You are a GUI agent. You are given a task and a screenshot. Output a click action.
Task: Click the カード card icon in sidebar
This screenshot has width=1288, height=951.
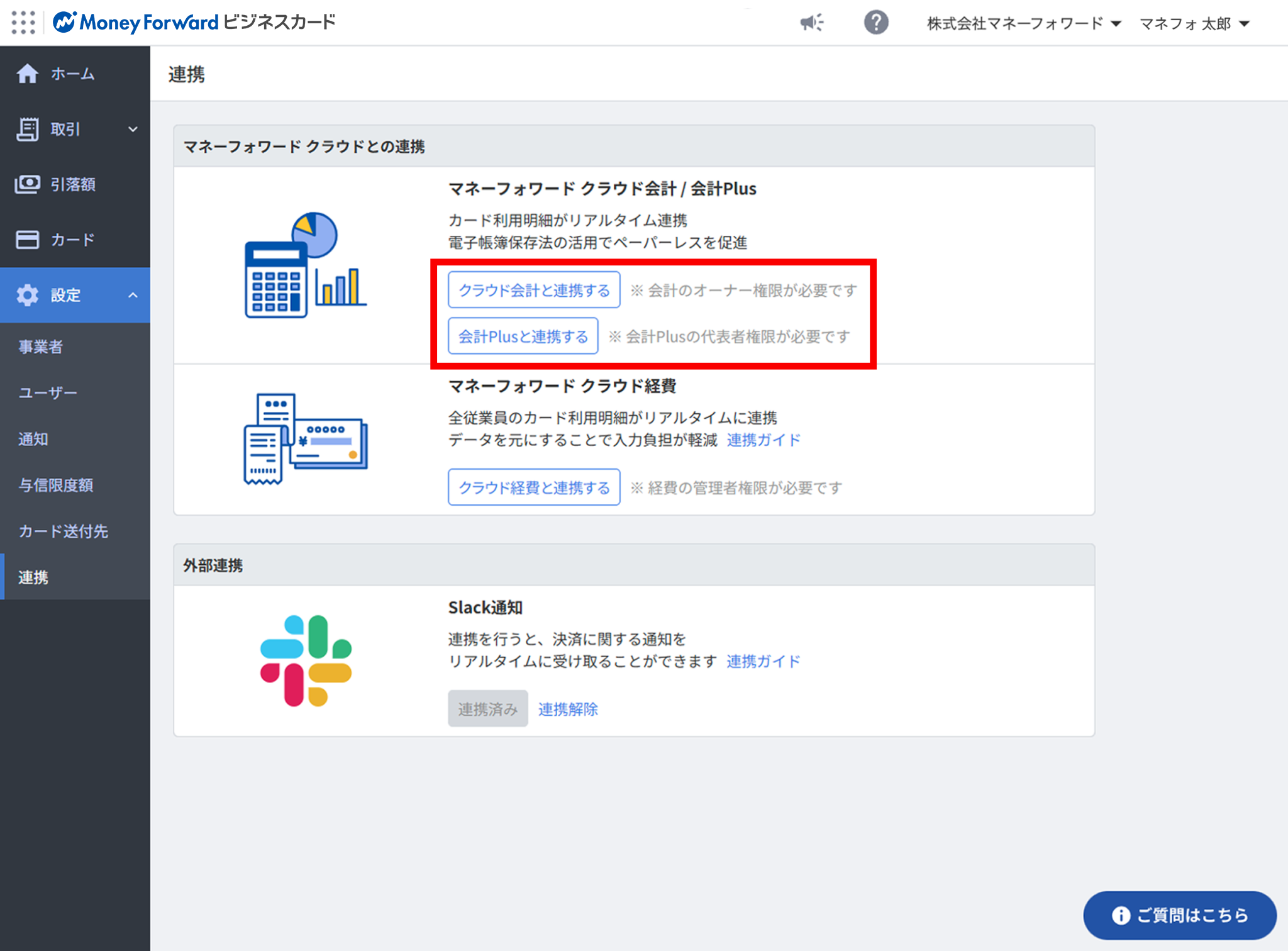click(x=27, y=240)
